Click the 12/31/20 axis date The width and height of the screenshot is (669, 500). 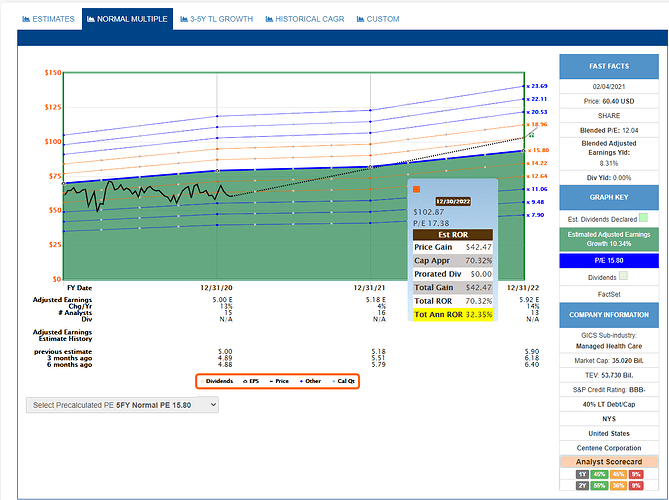click(x=216, y=288)
